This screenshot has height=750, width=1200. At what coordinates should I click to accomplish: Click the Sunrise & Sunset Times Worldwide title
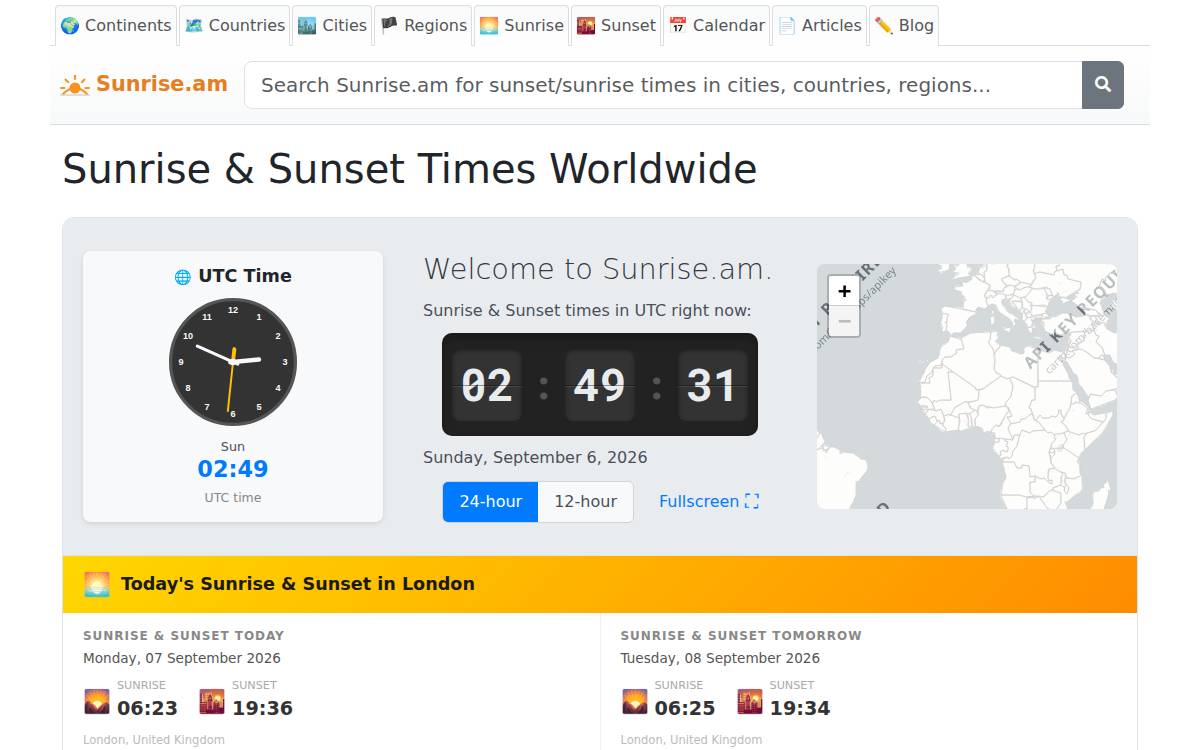(410, 168)
